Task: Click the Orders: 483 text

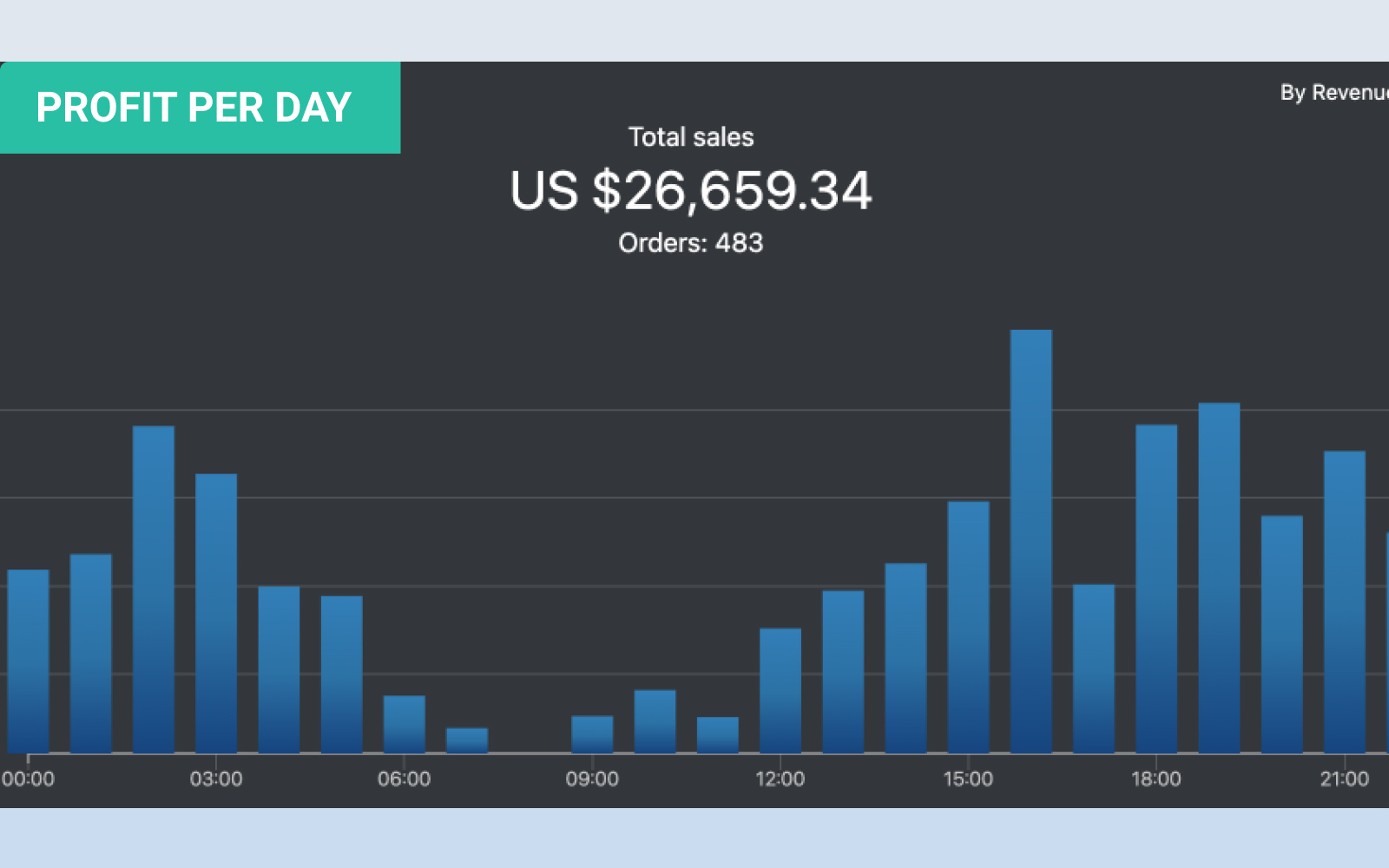Action: pos(690,243)
